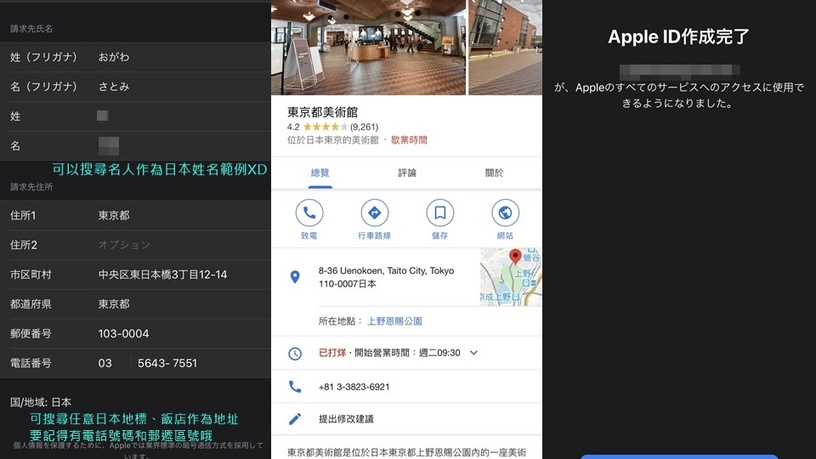Tap the clock icon for opening hours
816x459 pixels.
(295, 353)
